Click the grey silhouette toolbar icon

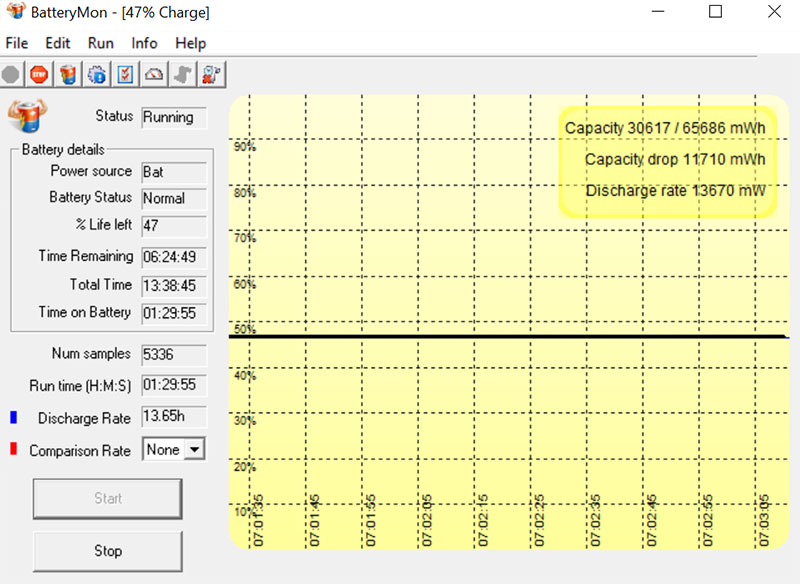click(x=182, y=74)
